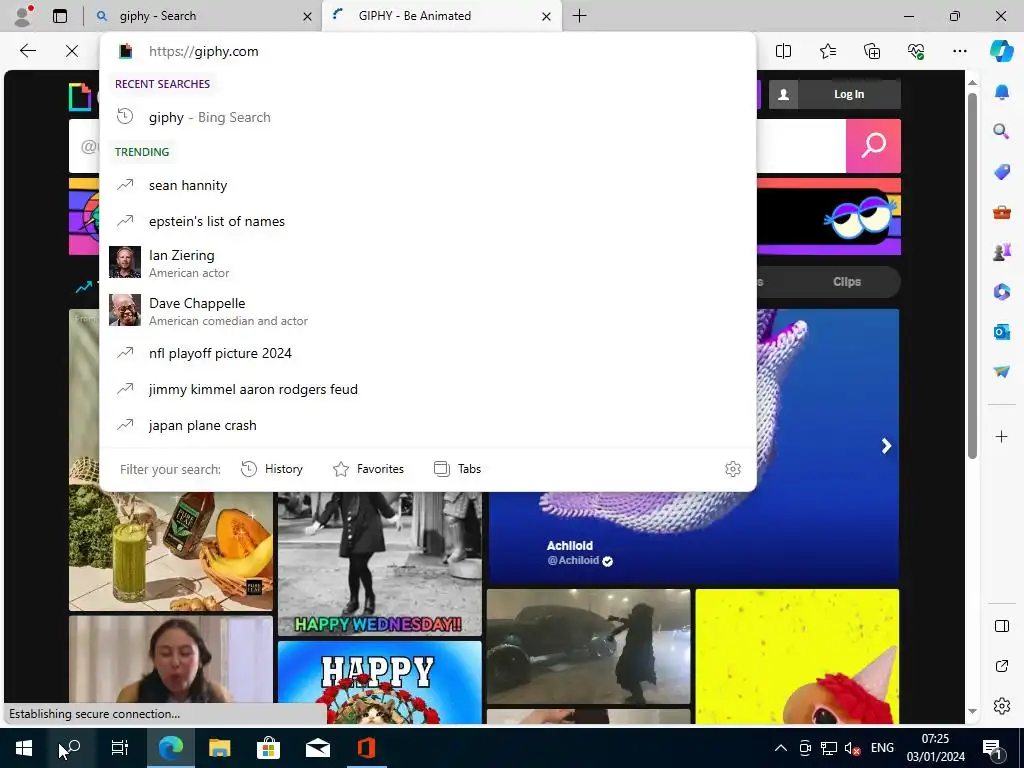Open the Action Center notifications icon

pos(991,748)
